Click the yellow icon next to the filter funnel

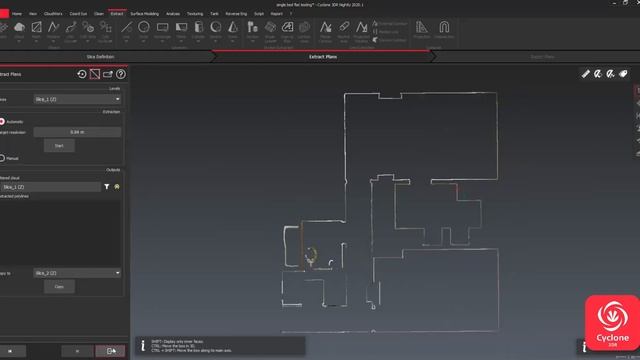click(117, 187)
